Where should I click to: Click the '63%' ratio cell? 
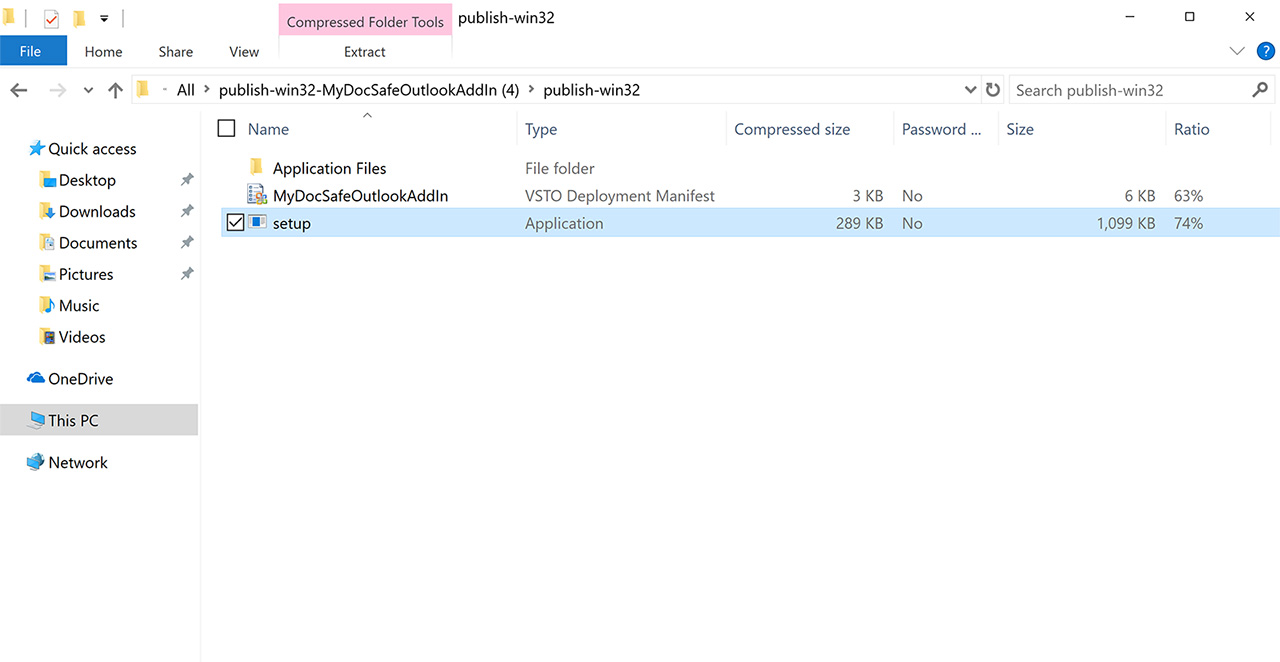click(1188, 196)
